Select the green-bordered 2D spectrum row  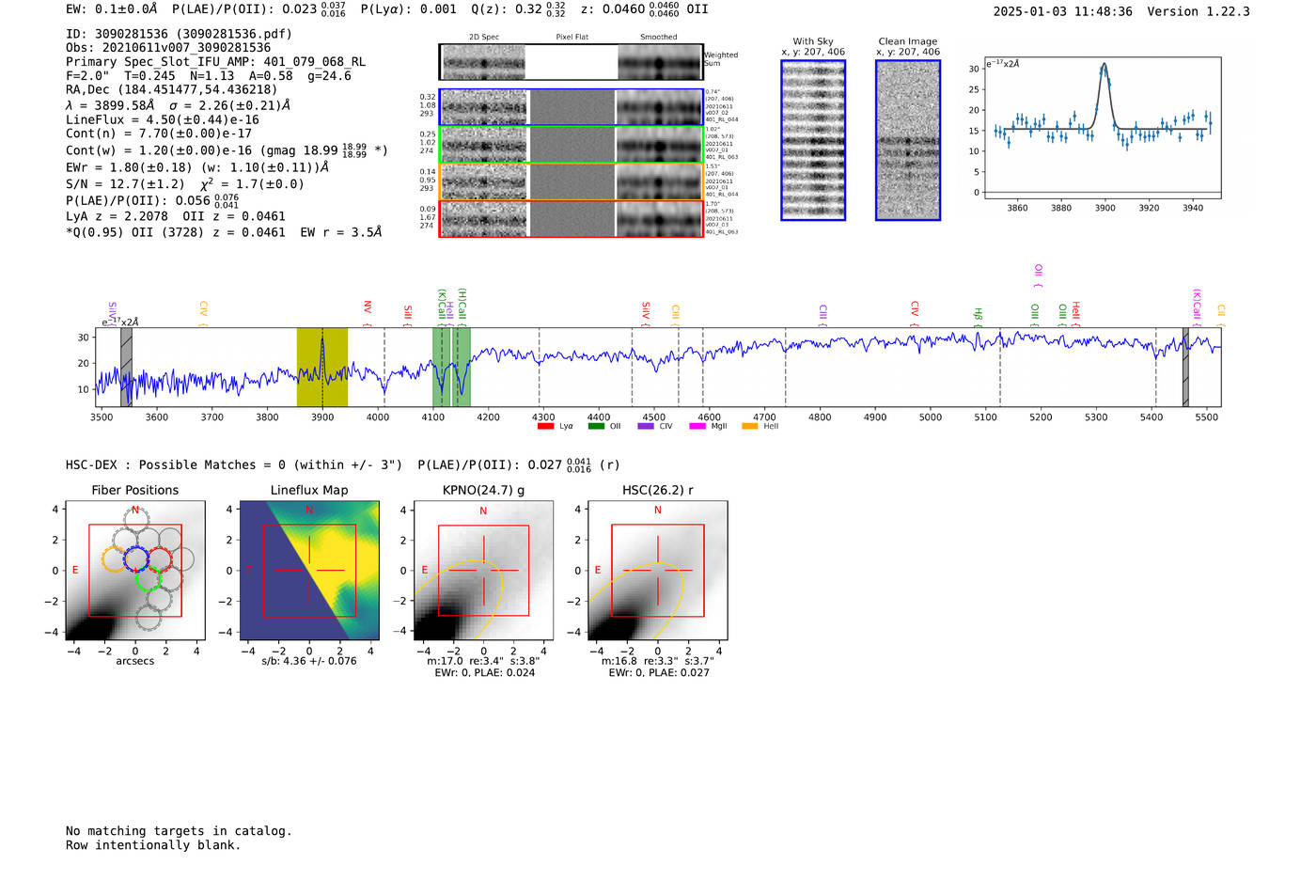click(572, 145)
